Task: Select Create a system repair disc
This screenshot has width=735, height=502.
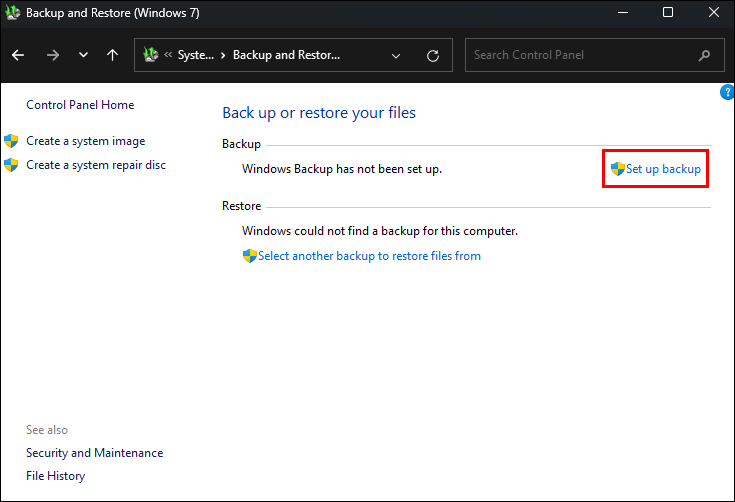Action: coord(96,165)
